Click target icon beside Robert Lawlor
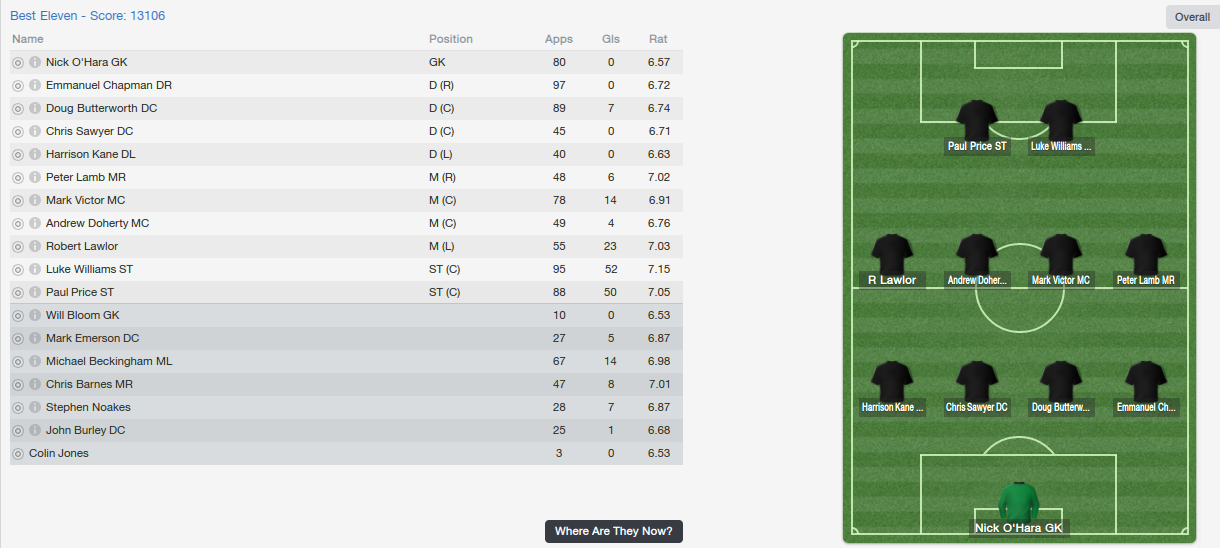Screen dimensions: 1220x548 tap(18, 246)
